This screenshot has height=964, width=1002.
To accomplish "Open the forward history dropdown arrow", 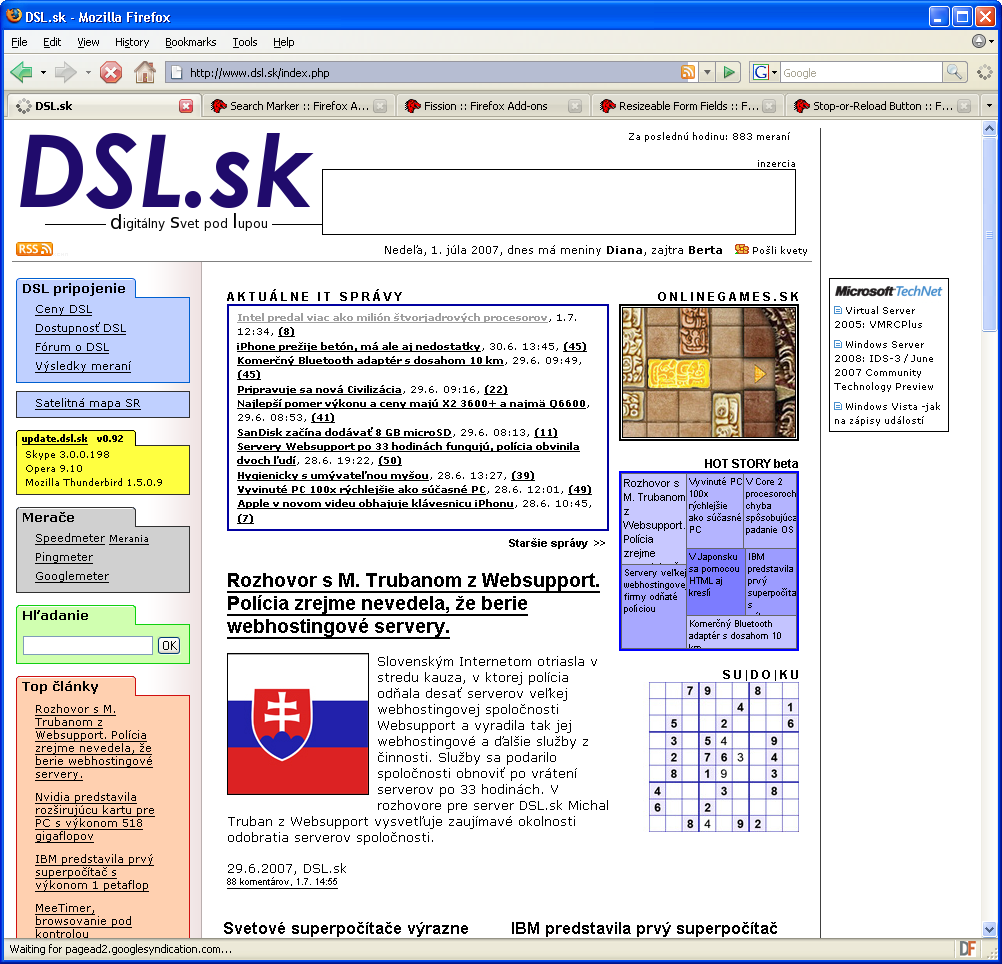I will click(x=88, y=72).
